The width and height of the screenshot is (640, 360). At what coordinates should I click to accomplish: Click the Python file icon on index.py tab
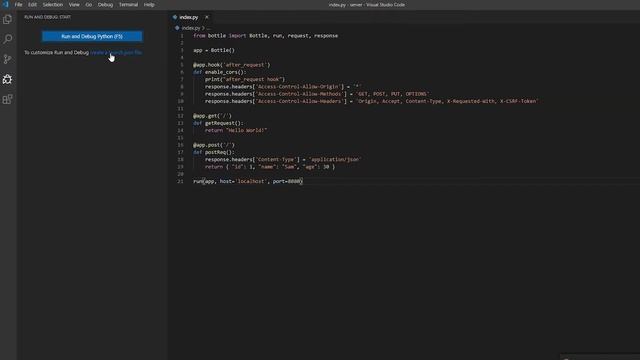point(175,17)
